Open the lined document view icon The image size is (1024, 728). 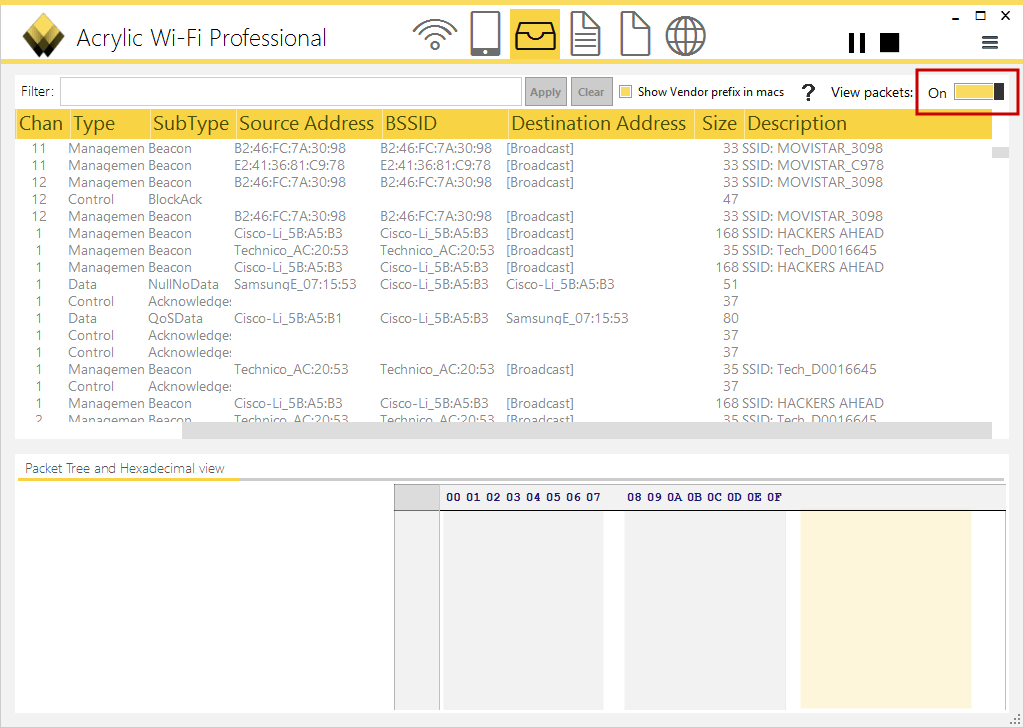(x=585, y=34)
